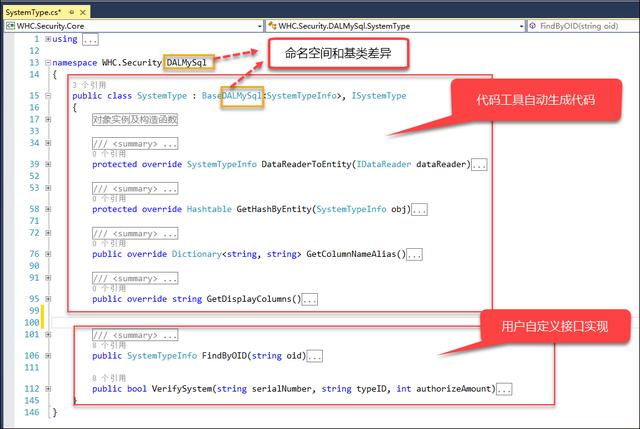640x429 pixels.
Task: Expand the summary comment at line 72
Action: coord(48,233)
